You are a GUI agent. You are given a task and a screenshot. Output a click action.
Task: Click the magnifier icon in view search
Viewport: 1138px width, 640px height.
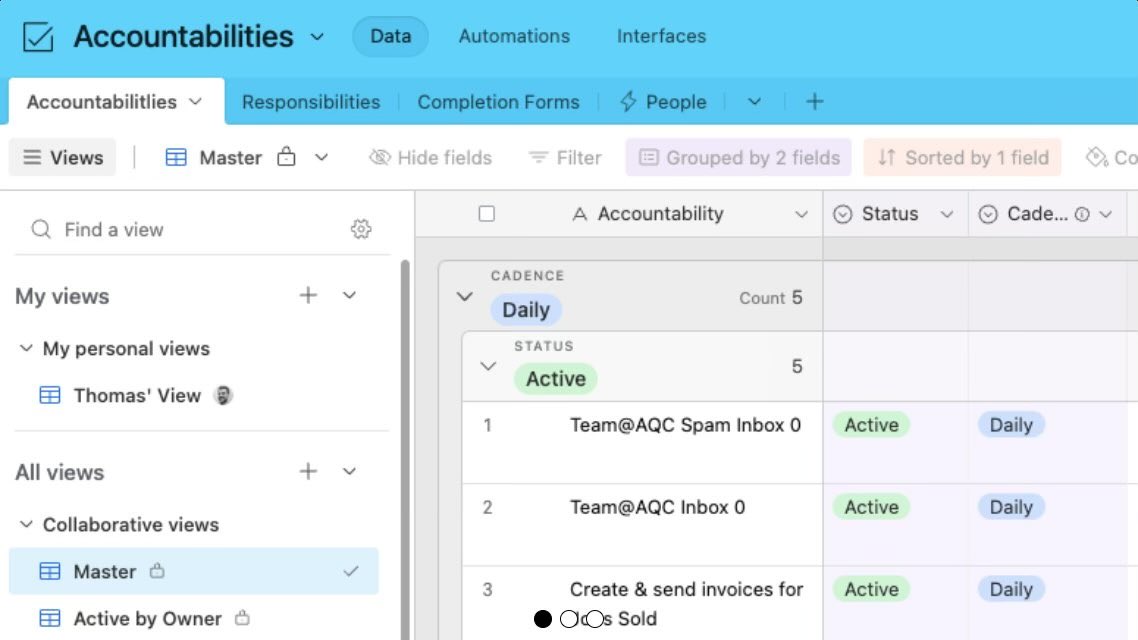41,229
